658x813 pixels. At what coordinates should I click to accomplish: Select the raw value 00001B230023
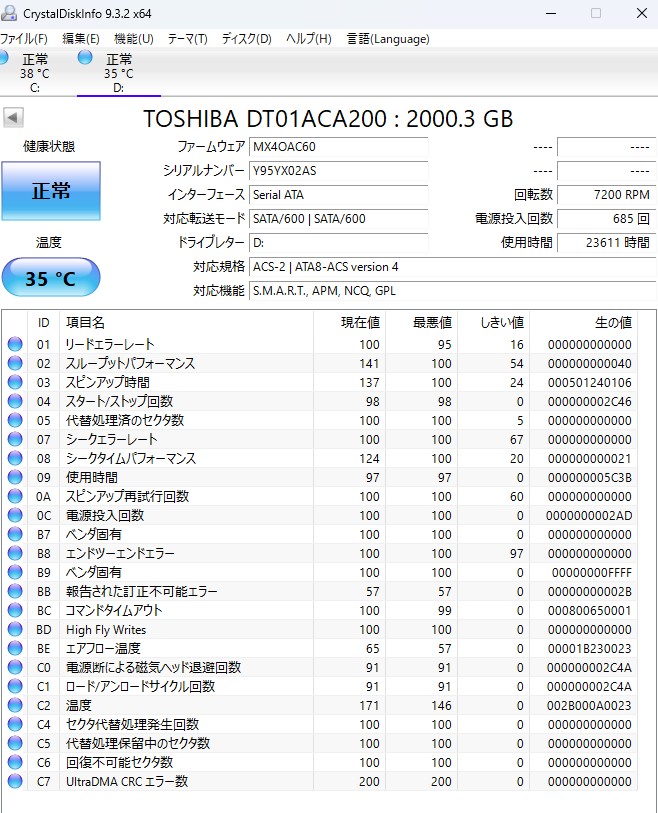[x=590, y=649]
